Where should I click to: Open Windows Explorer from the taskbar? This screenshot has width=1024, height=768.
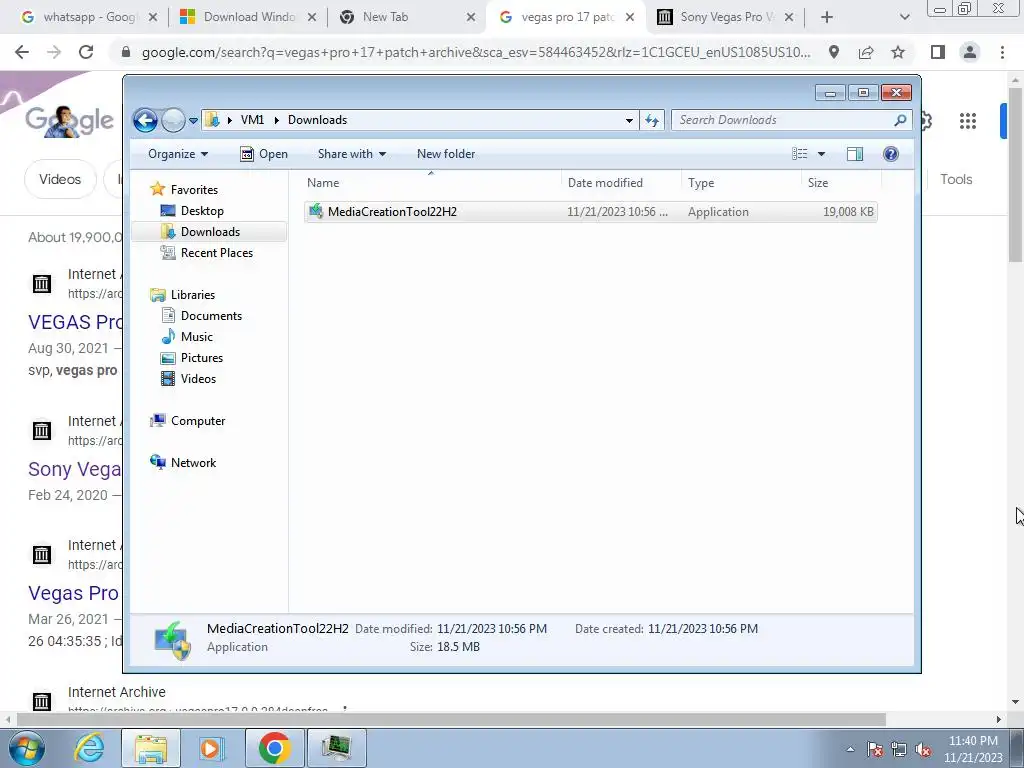coord(151,748)
